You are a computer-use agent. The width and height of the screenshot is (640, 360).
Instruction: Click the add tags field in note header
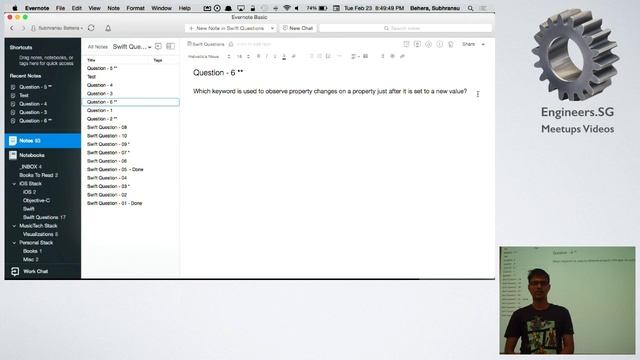254,44
